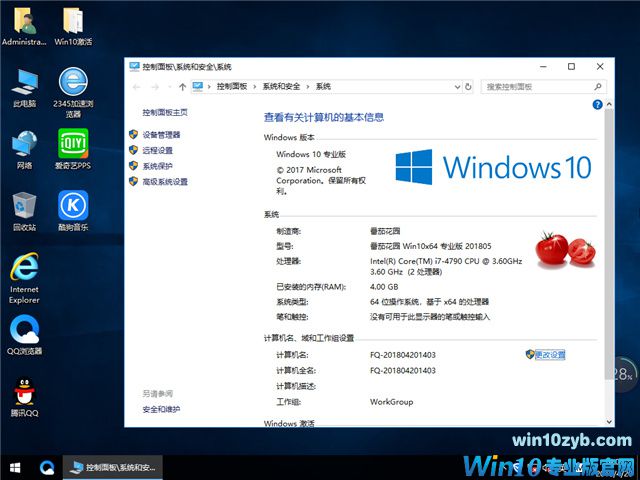Open the Win10激活 folder icon
Screen dimensions: 640x480
73,25
